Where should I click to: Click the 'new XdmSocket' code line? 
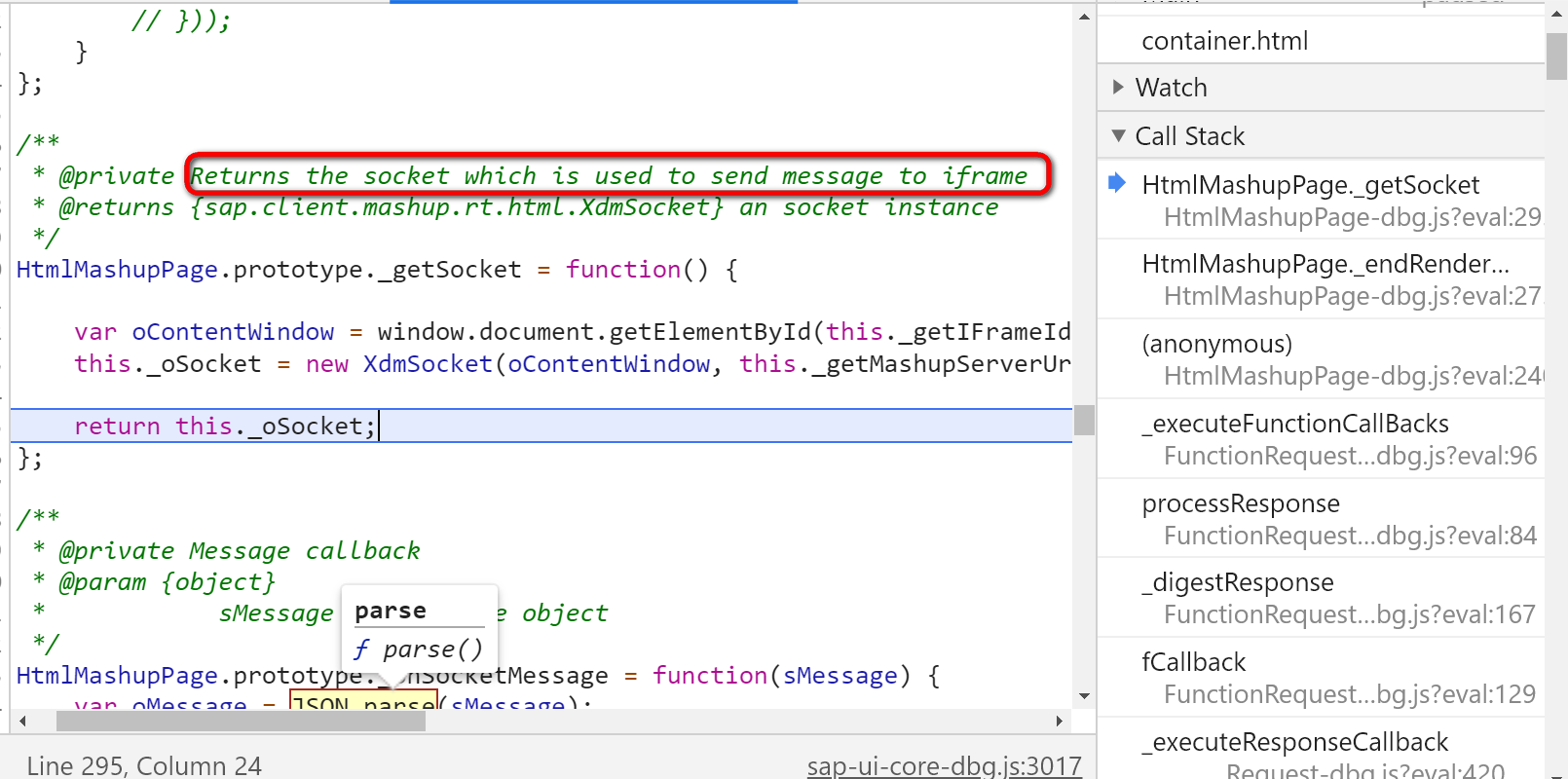point(573,364)
